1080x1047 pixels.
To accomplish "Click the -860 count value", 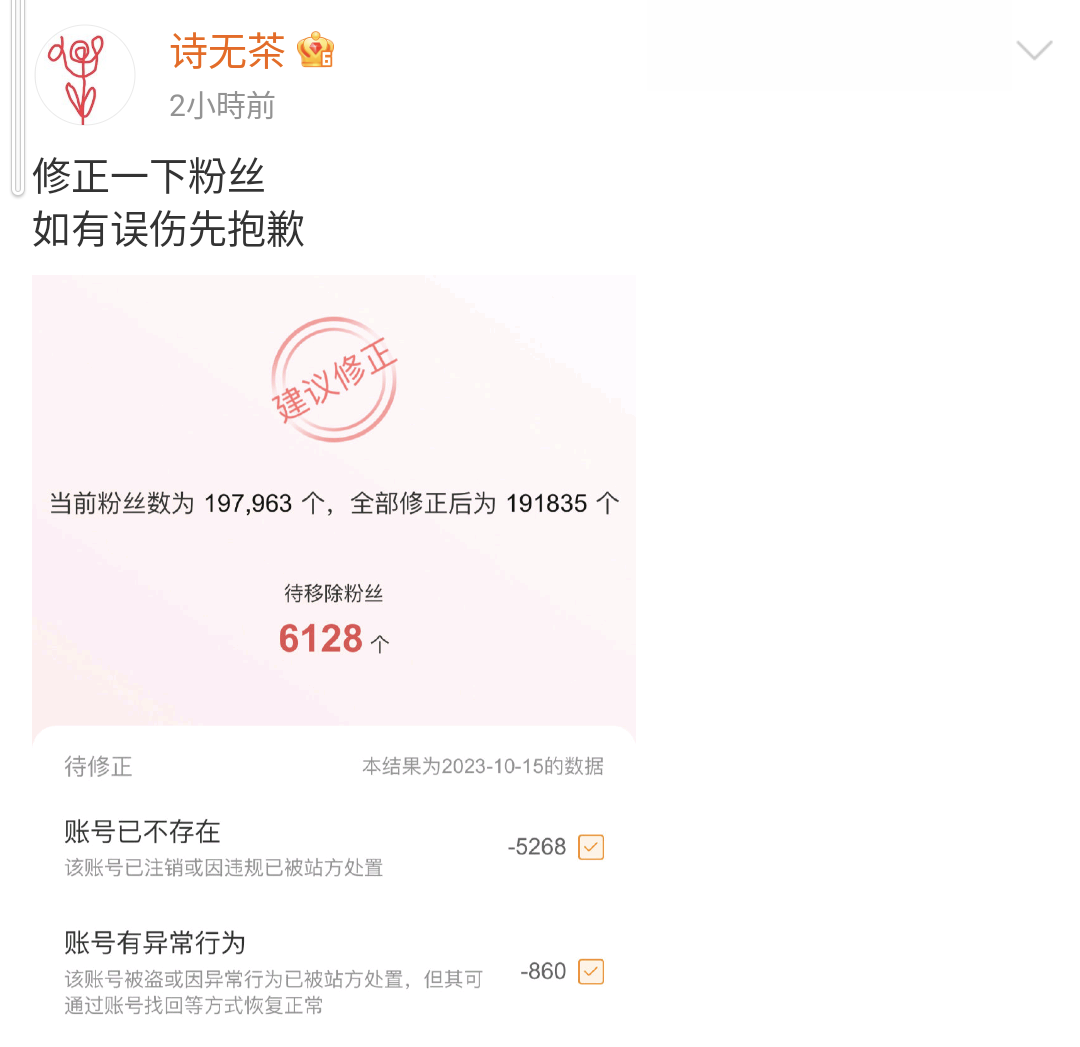I will [x=543, y=972].
